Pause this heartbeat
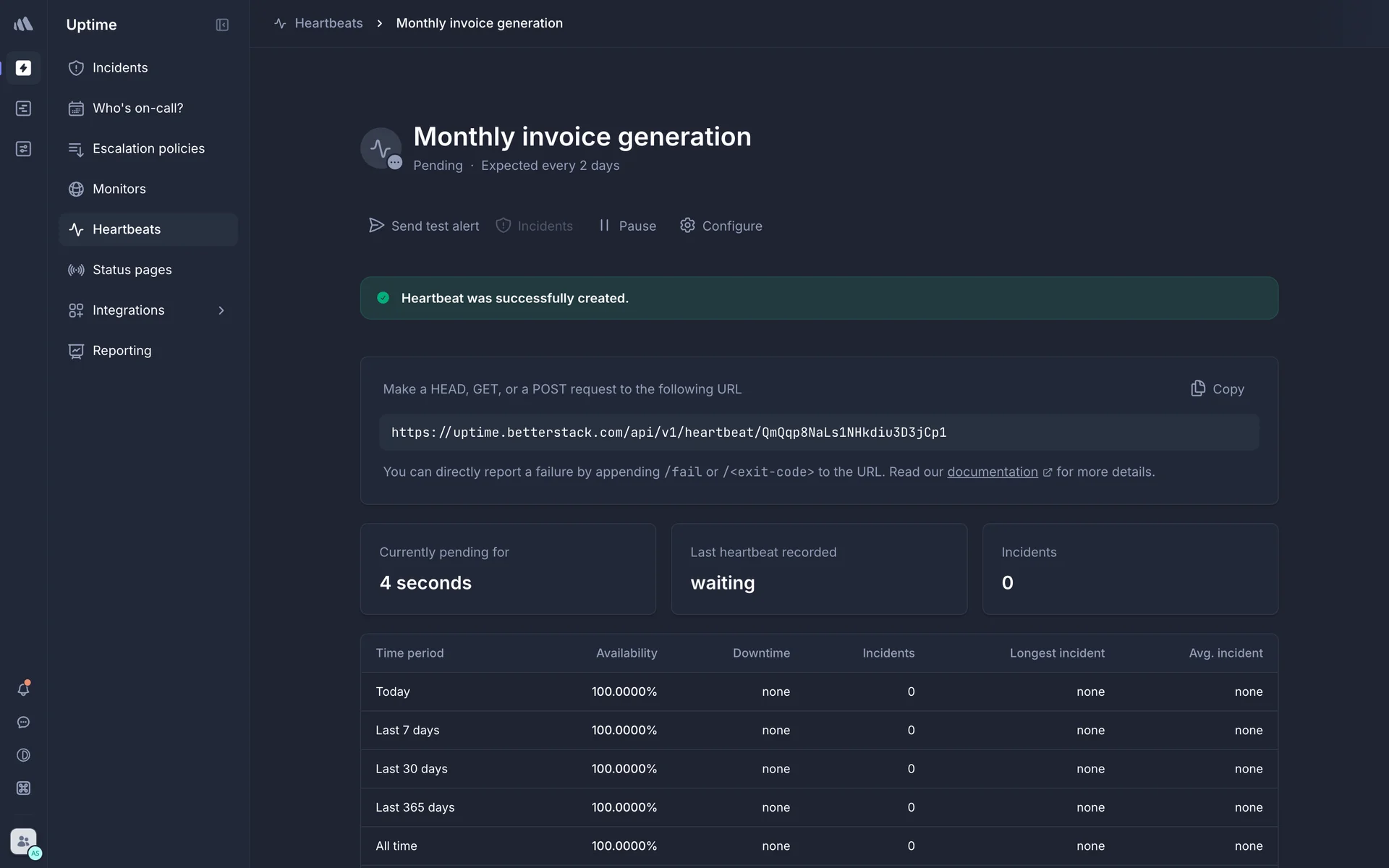Image resolution: width=1389 pixels, height=868 pixels. (x=627, y=226)
